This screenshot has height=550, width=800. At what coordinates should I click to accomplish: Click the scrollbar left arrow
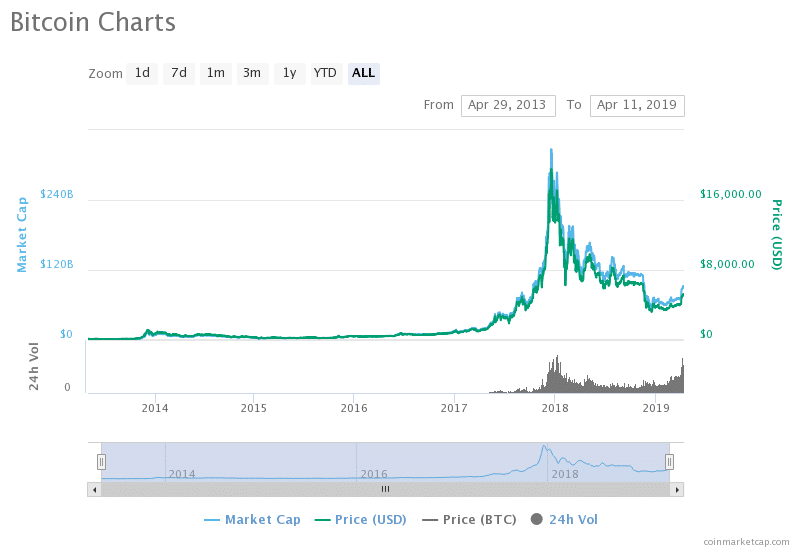coord(94,490)
